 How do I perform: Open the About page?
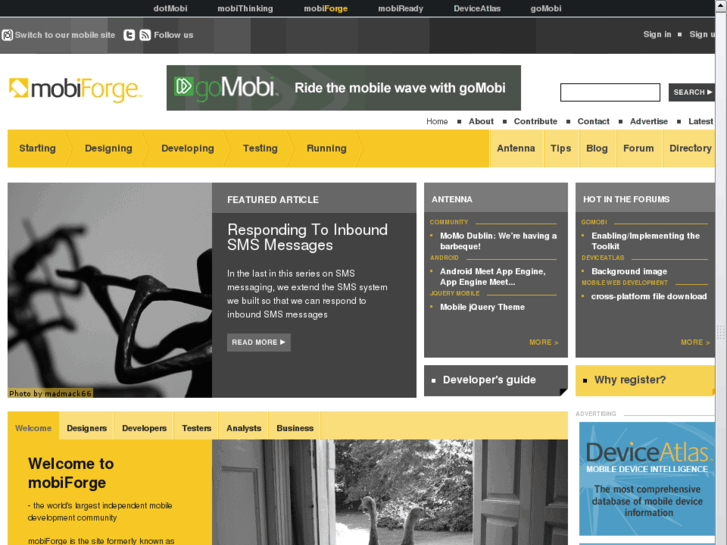481,122
